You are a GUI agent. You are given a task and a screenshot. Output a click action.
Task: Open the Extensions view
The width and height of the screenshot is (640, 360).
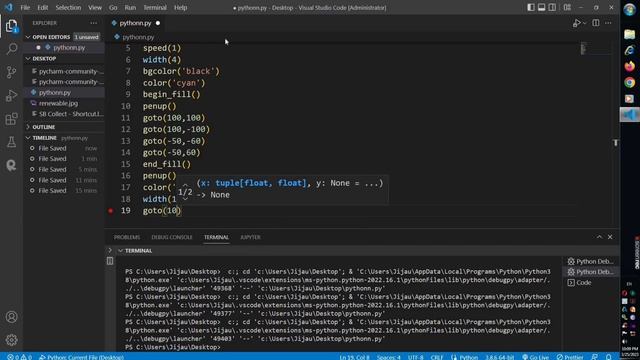click(x=11, y=119)
